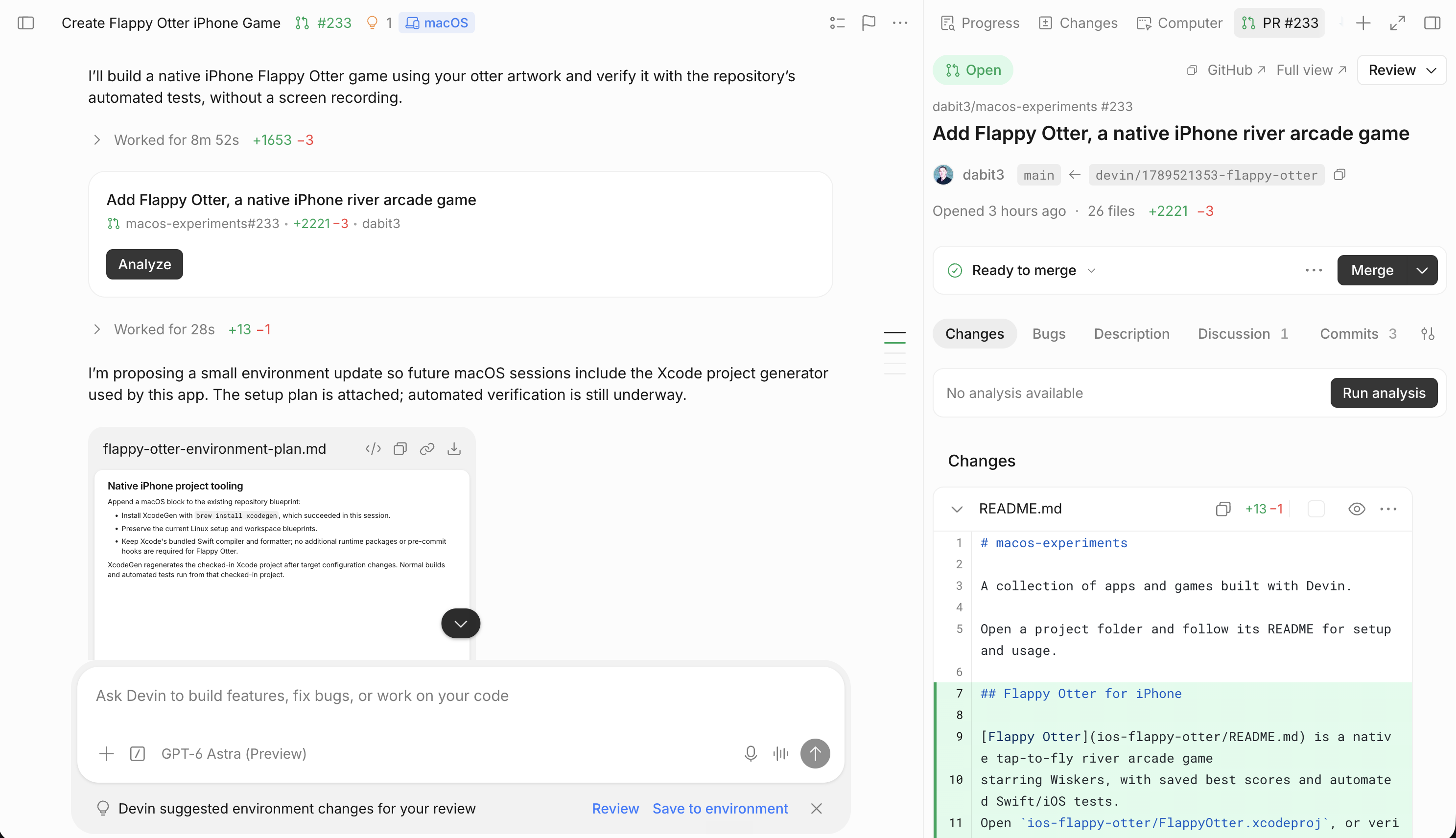1456x838 pixels.
Task: Open the macOS environment badge
Action: [437, 23]
